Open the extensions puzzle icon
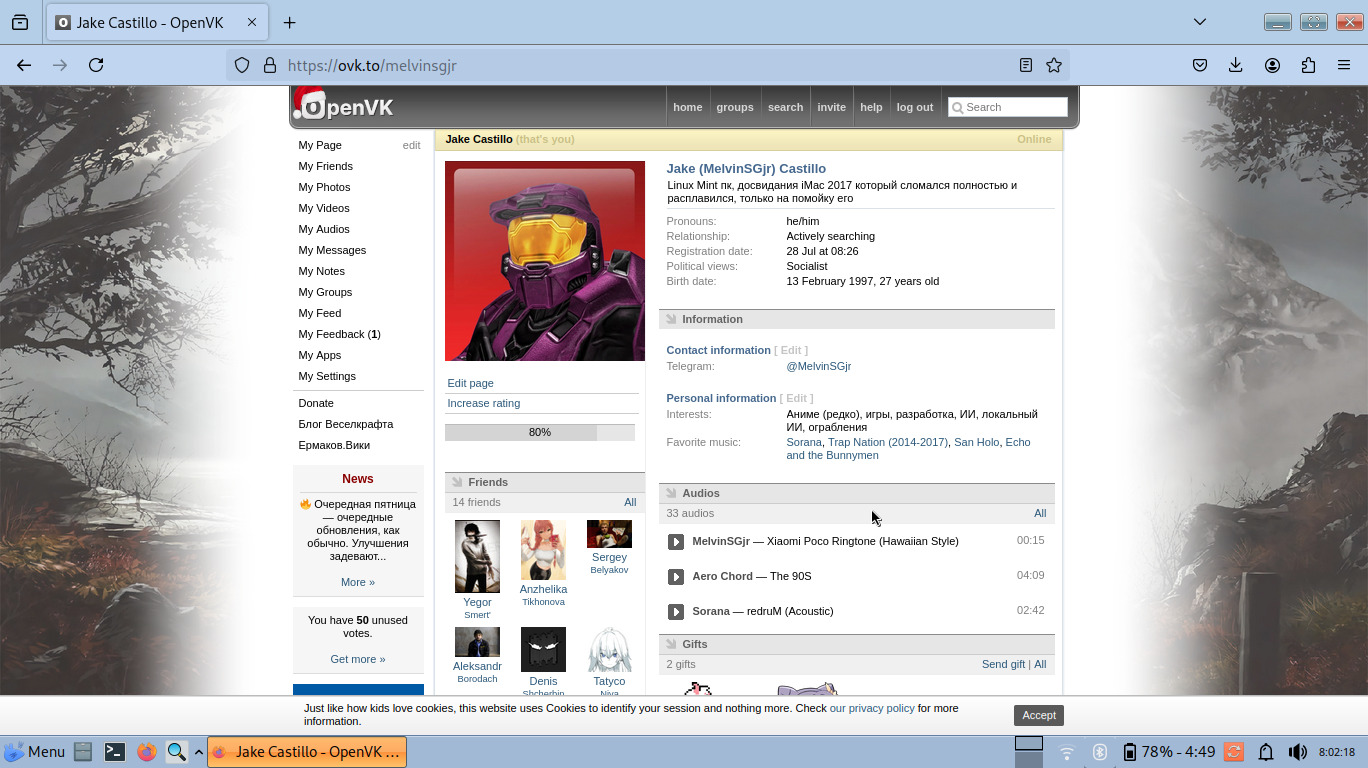This screenshot has height=768, width=1368. 1308,65
